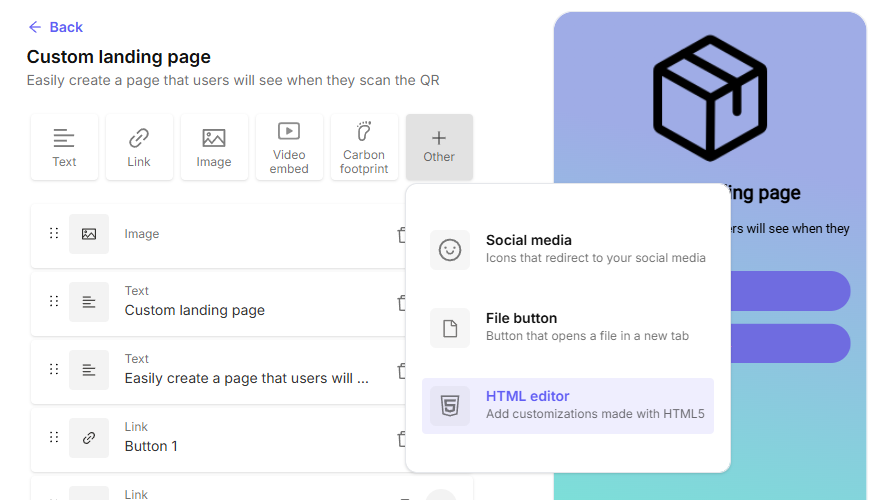This screenshot has height=500, width=890.
Task: Open the Other blocks menu
Action: [439, 147]
